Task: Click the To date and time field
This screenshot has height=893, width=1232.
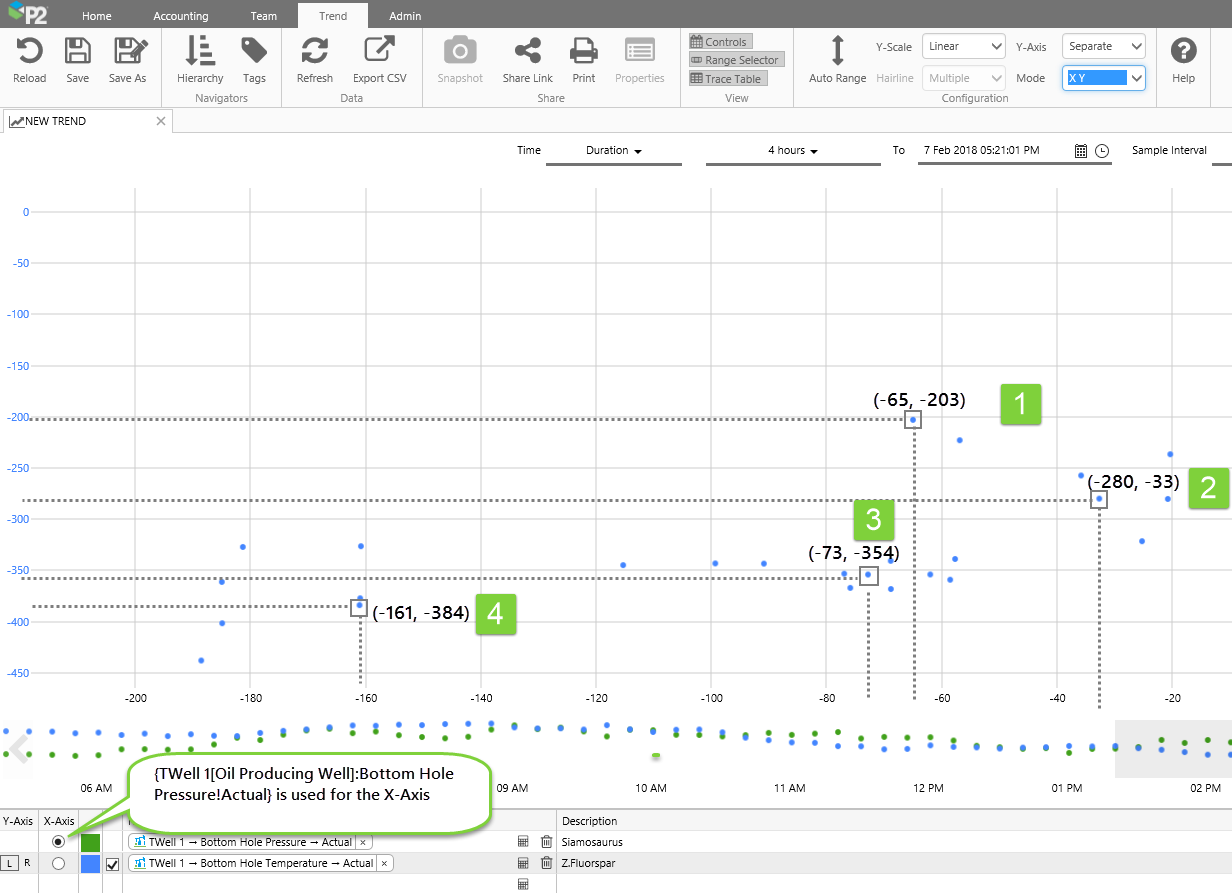Action: [990, 151]
